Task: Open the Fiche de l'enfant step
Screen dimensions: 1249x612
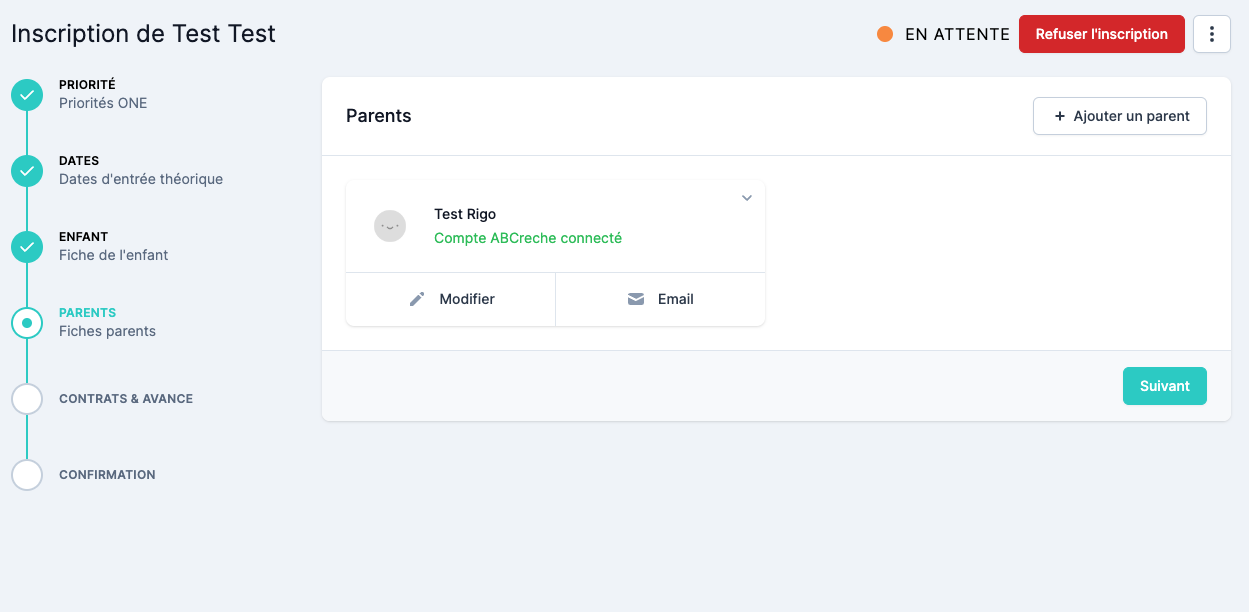Action: pyautogui.click(x=113, y=255)
